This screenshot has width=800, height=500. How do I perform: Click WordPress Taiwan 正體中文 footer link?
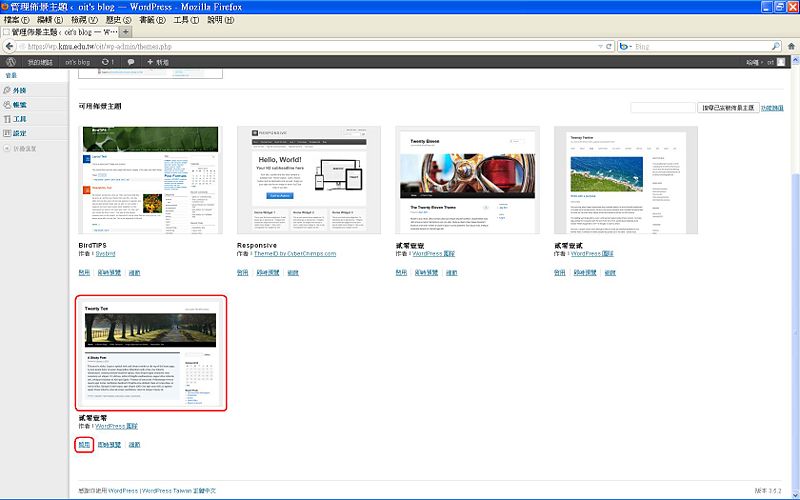coord(179,491)
